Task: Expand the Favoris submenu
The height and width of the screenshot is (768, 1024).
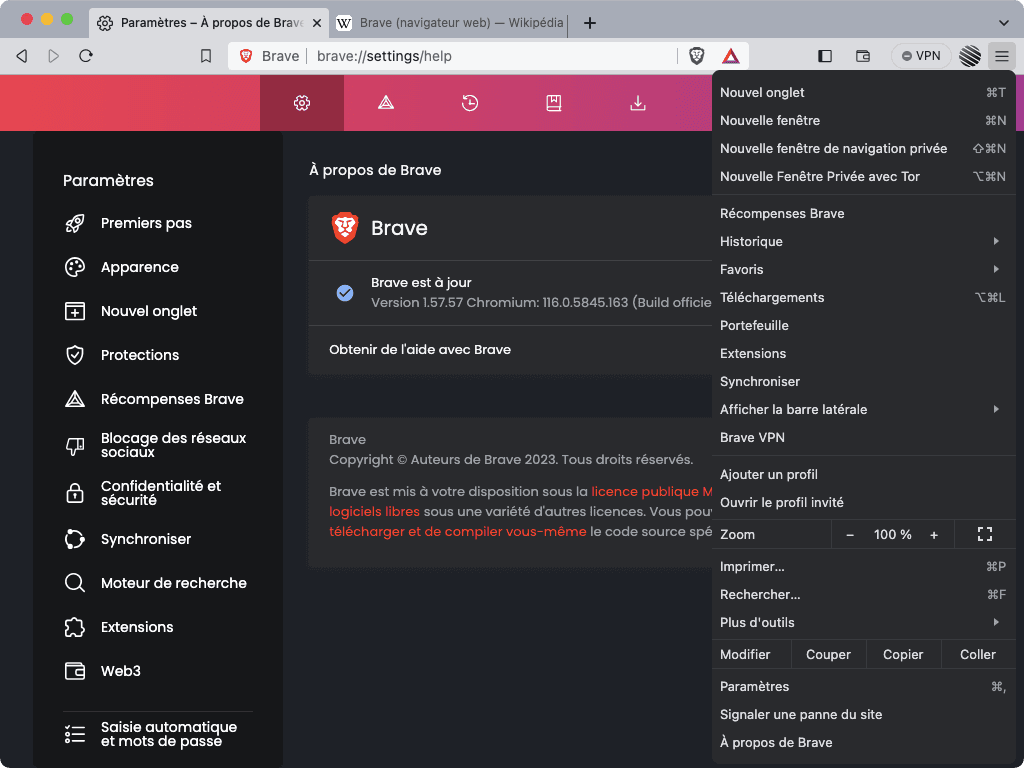Action: 862,269
